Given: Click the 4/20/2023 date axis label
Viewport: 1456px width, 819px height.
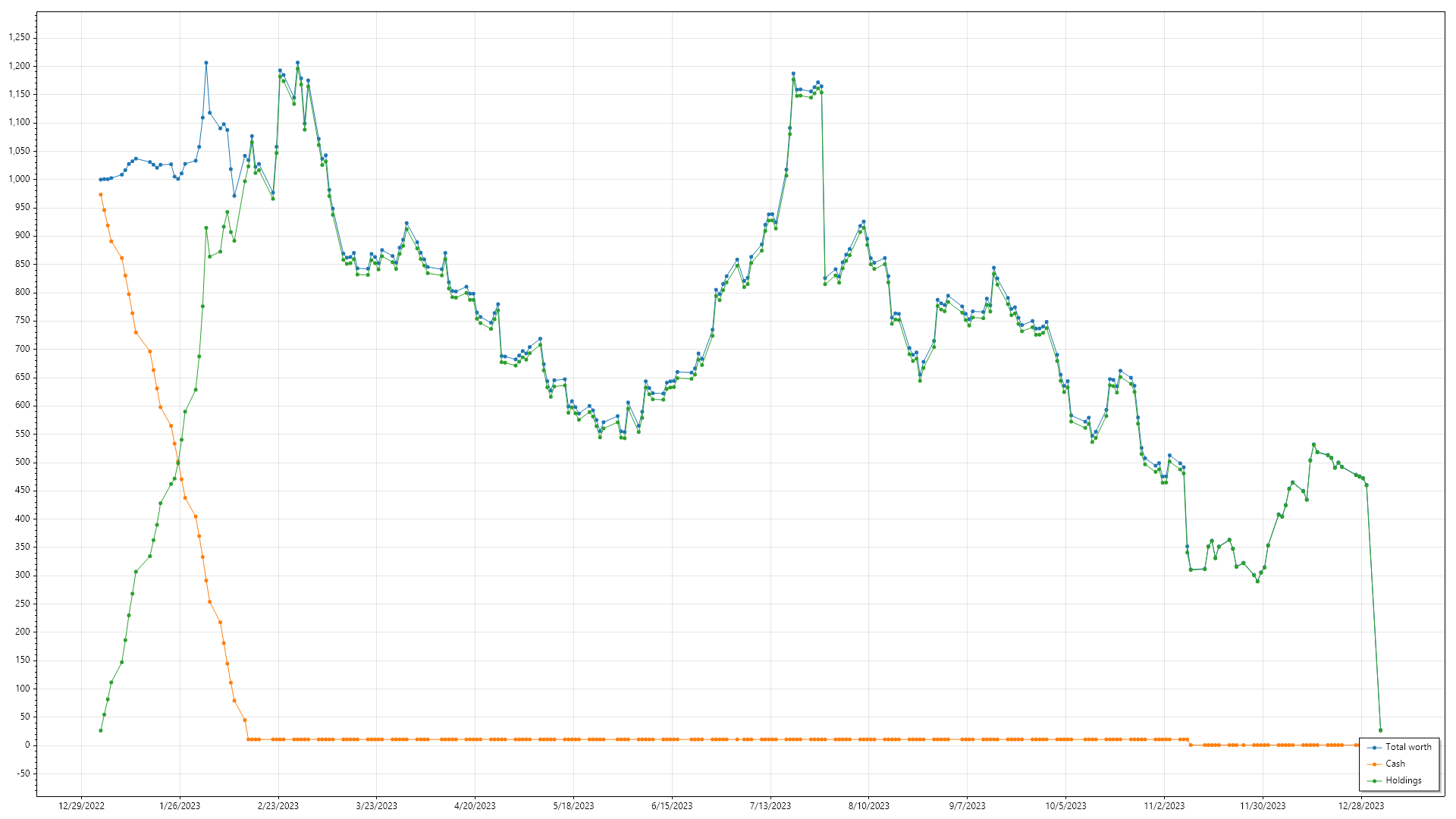Looking at the screenshot, I should point(475,806).
